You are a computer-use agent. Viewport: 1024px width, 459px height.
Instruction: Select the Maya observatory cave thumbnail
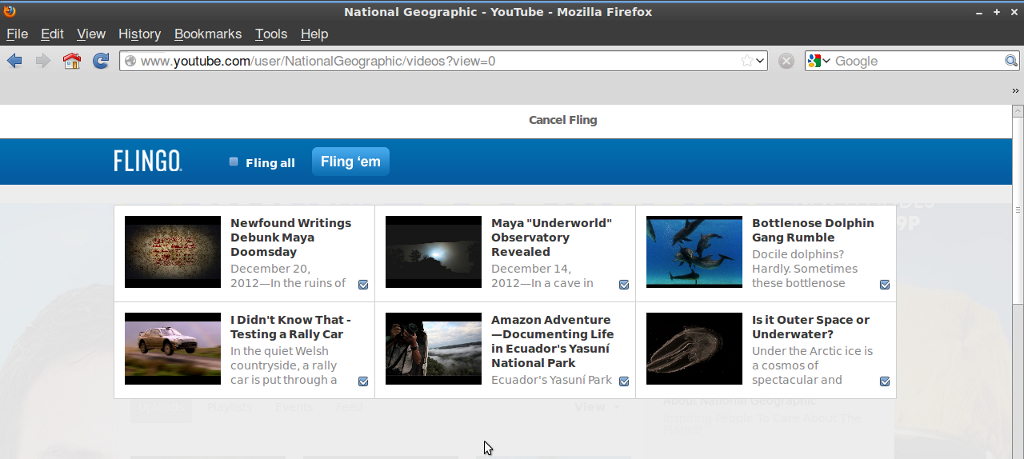pyautogui.click(x=434, y=252)
